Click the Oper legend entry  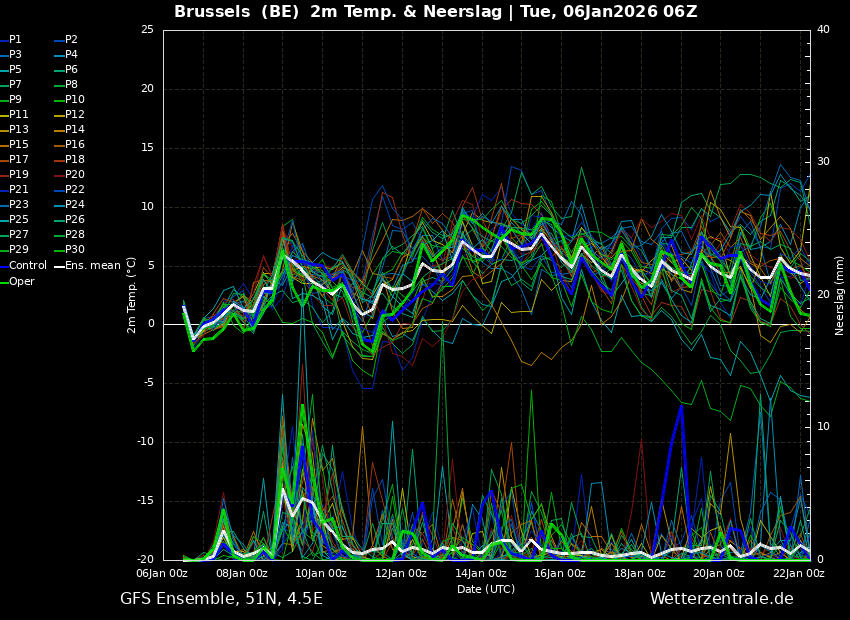coord(17,281)
